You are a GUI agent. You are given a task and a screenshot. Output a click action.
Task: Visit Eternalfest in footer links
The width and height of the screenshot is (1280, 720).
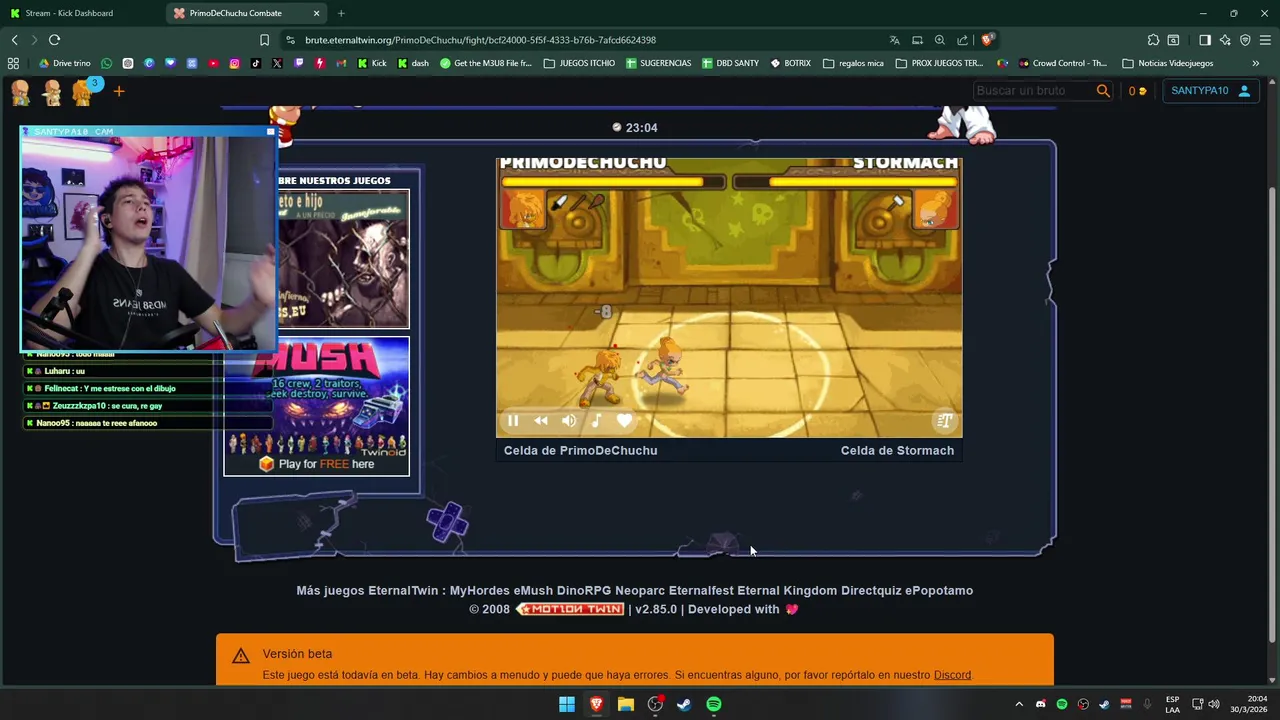(701, 590)
